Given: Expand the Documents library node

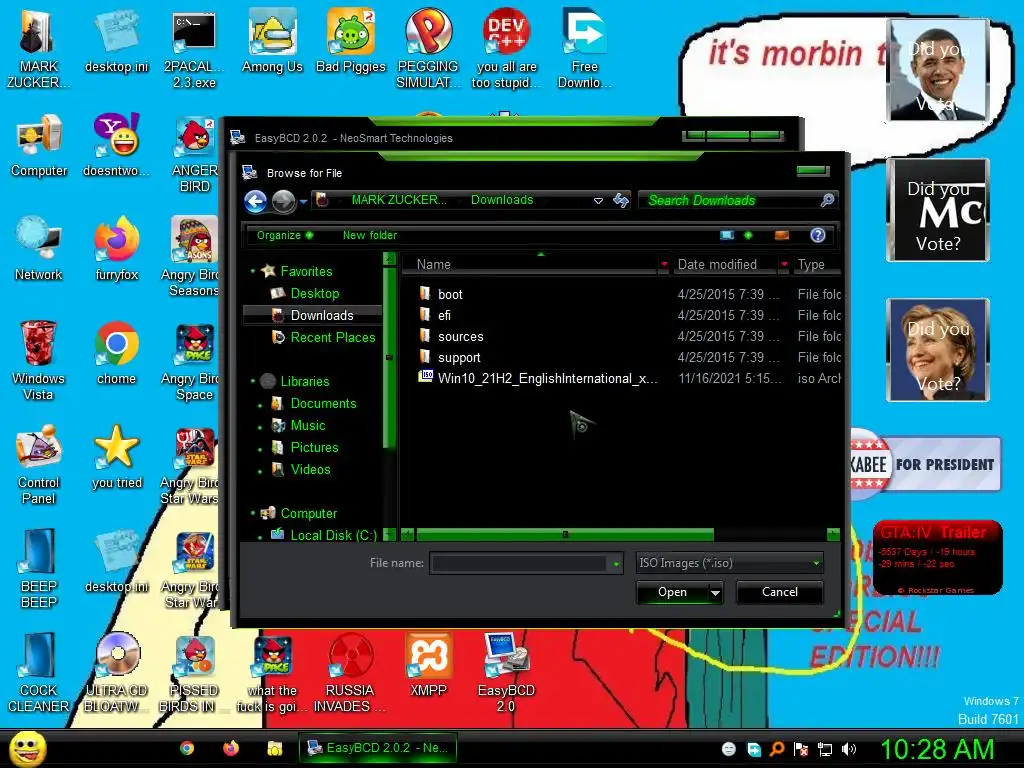Looking at the screenshot, I should (x=260, y=404).
